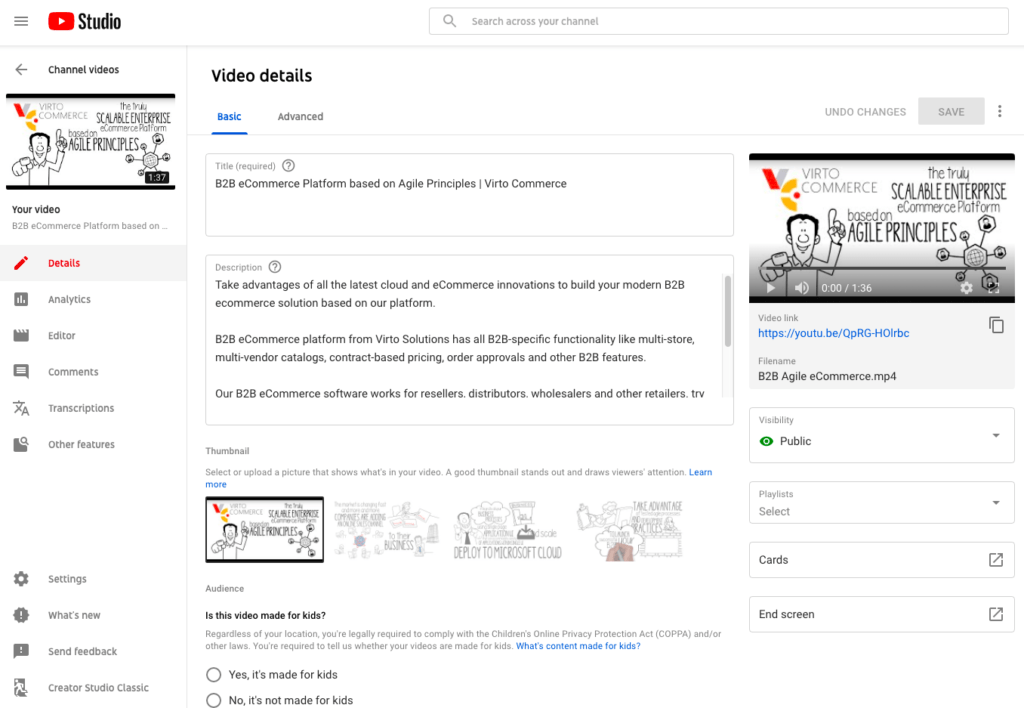Open the Cards editor external link icon
1024x708 pixels.
coord(995,560)
